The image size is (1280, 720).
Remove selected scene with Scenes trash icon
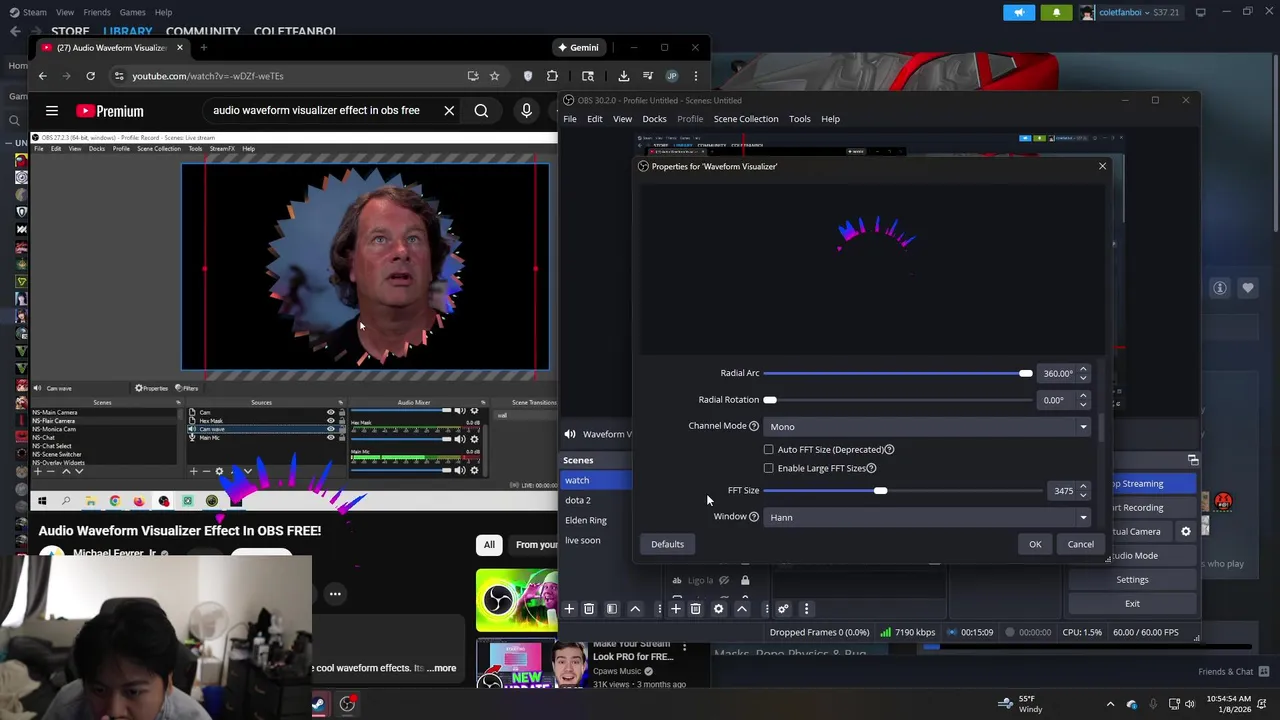point(589,609)
